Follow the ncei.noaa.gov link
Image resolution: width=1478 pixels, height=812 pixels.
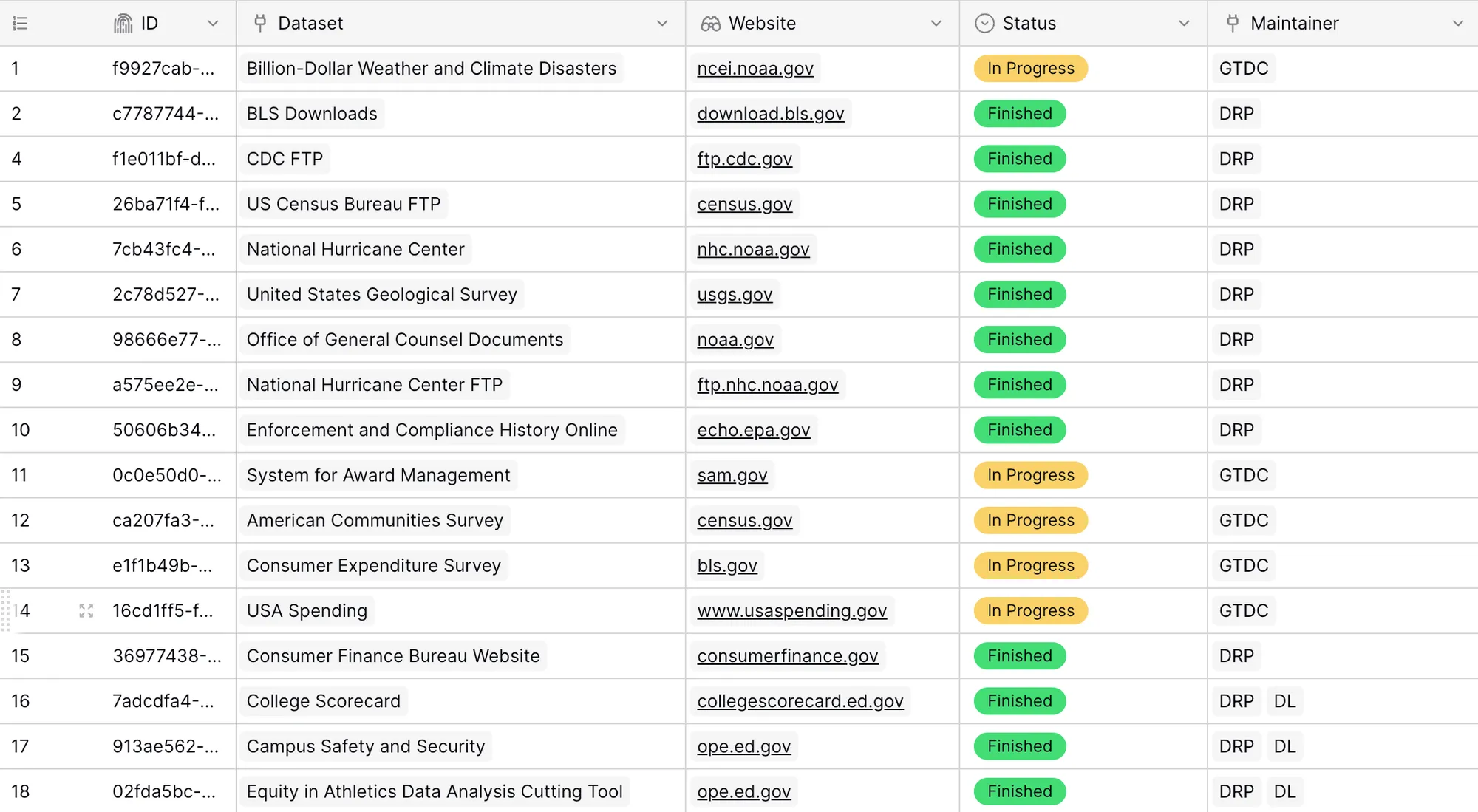755,68
